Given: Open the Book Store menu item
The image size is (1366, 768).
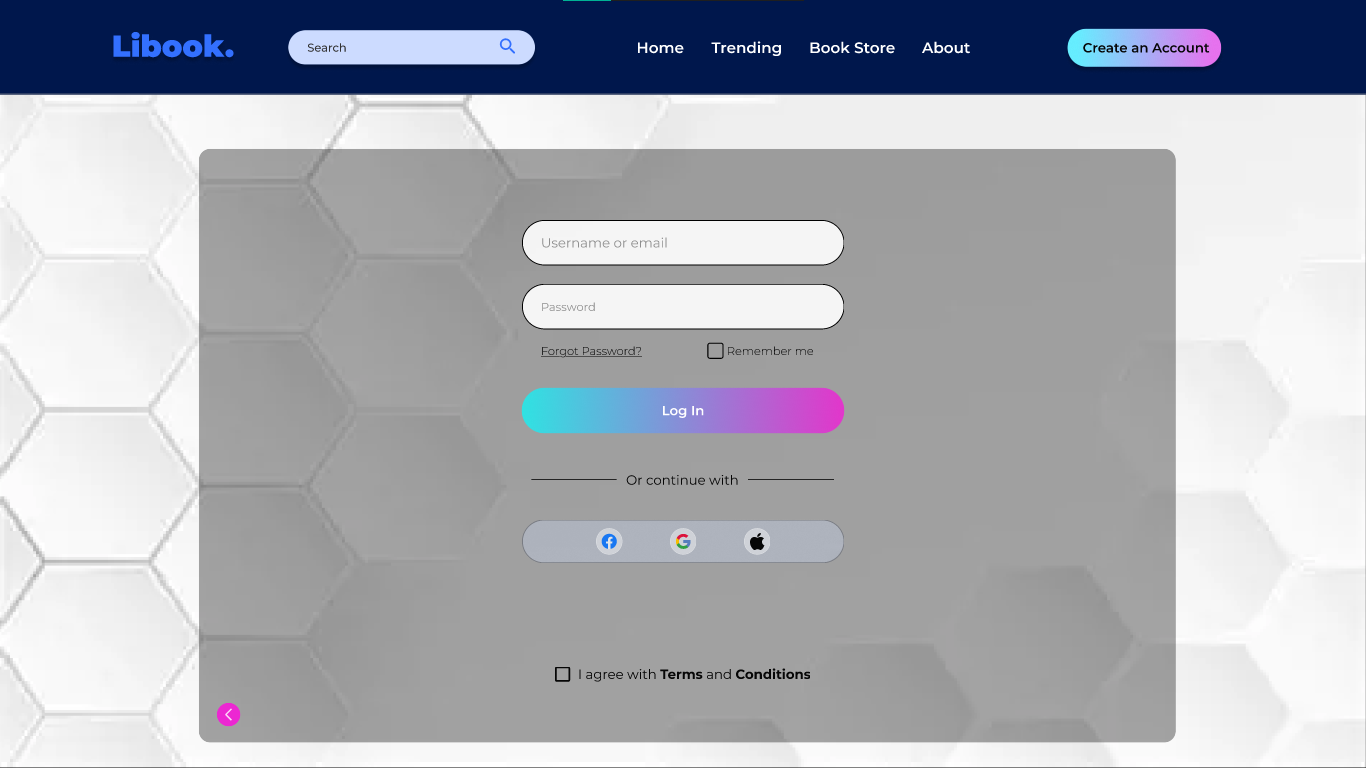Looking at the screenshot, I should click(x=852, y=48).
